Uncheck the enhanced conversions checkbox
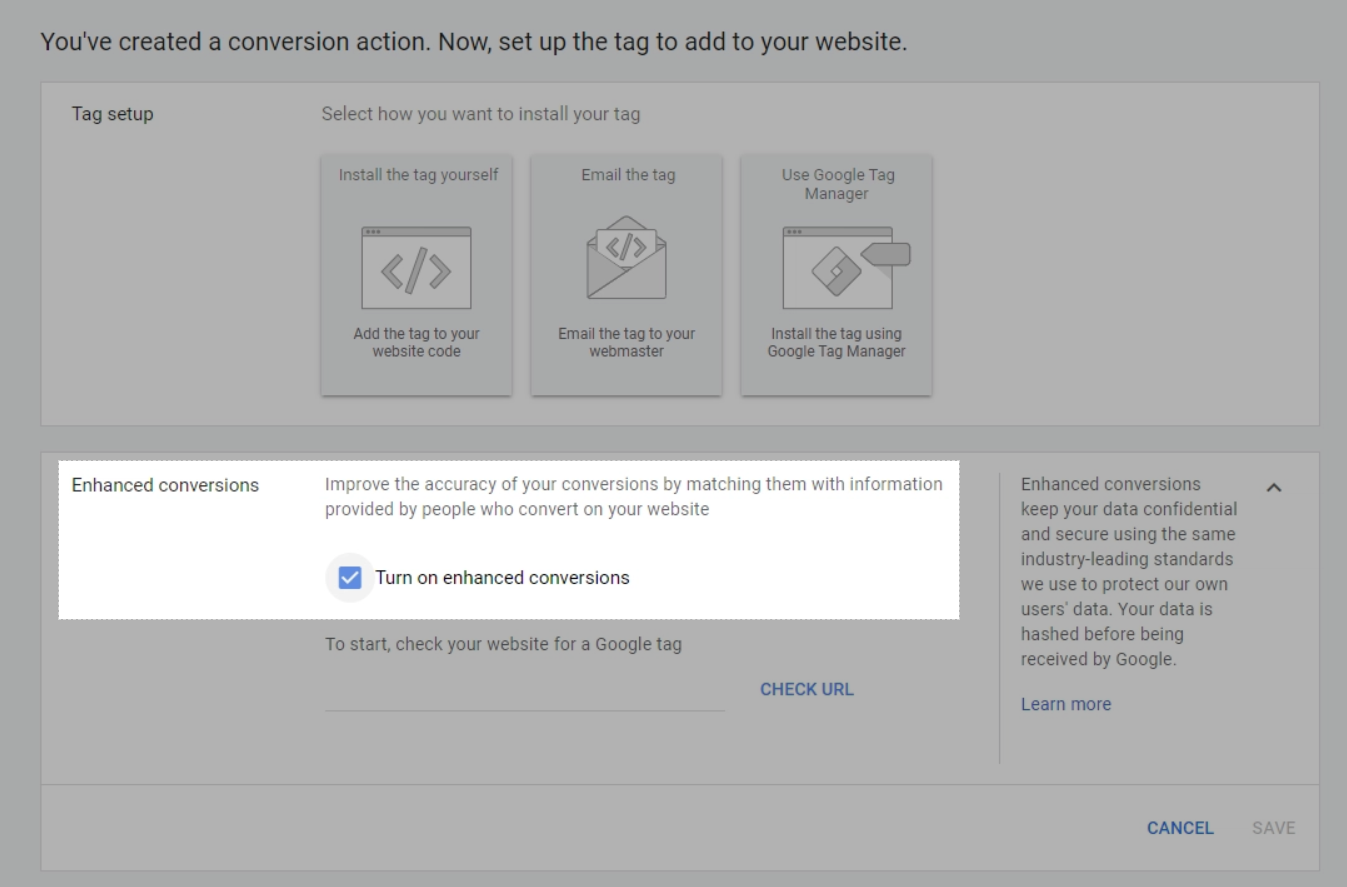 [350, 577]
